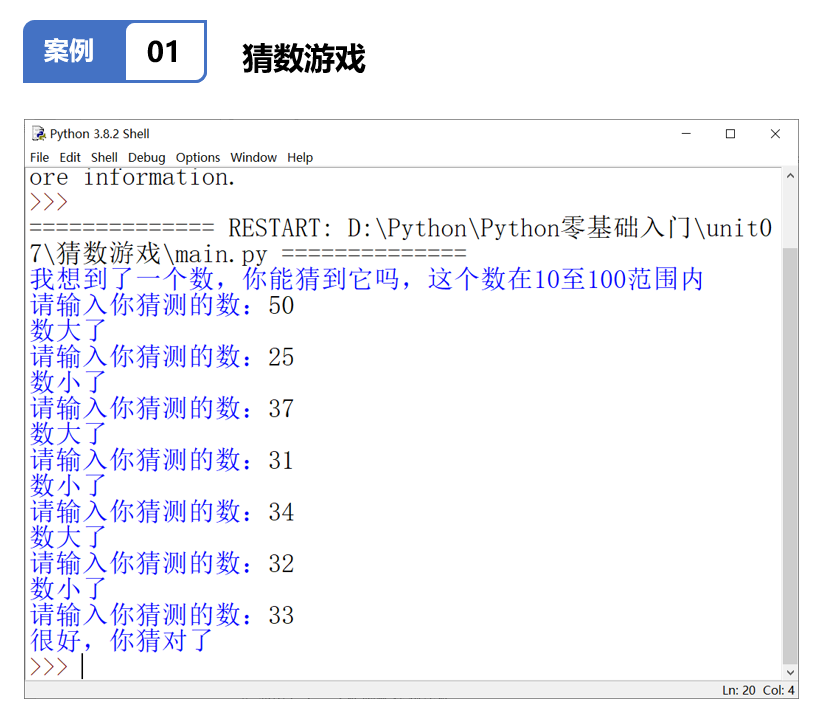Click '数大了' below guess 37

(68, 434)
